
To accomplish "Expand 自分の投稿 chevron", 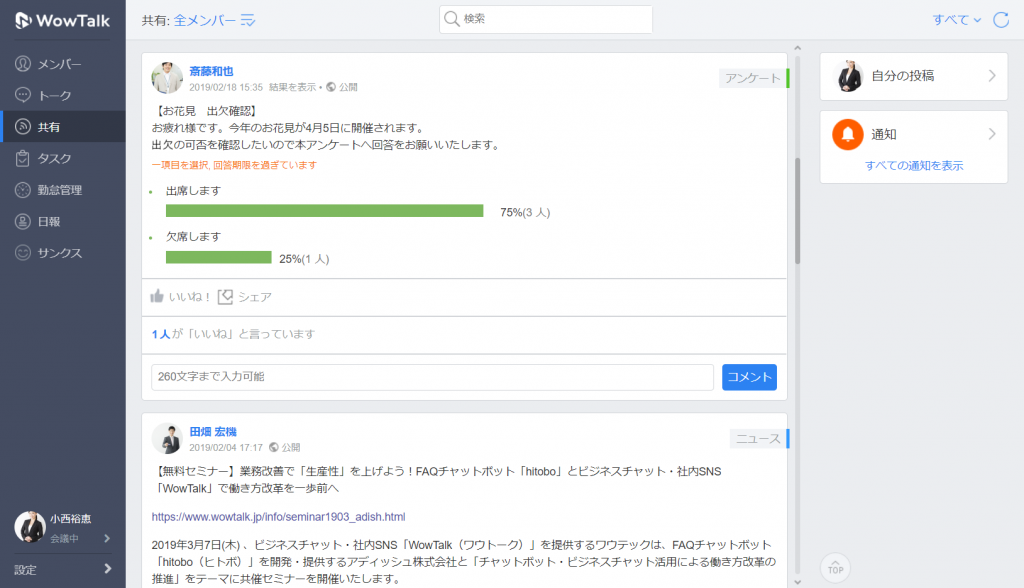I will [992, 76].
